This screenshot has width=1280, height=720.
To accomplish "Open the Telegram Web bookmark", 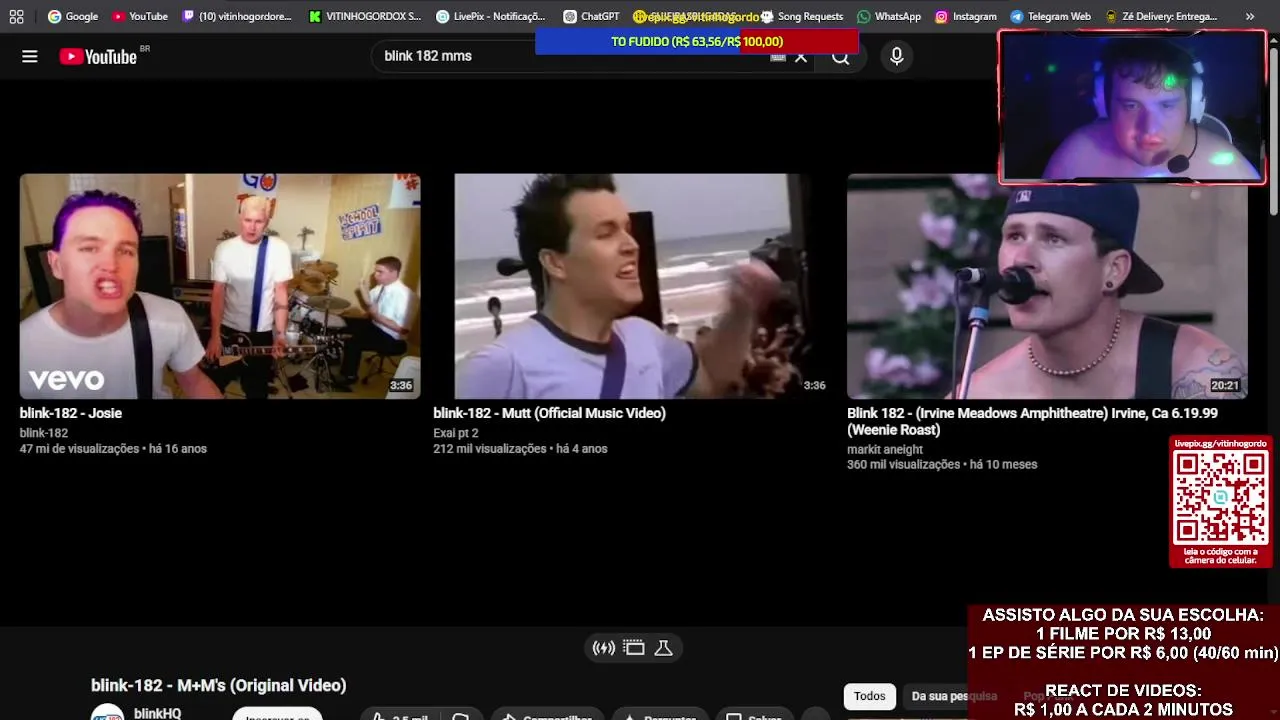I will [x=1050, y=16].
